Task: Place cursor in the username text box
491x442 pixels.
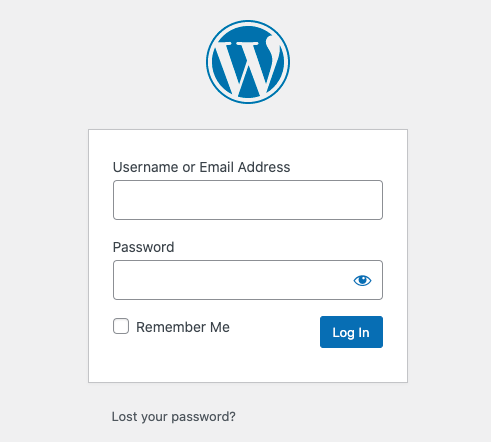Action: tap(248, 200)
